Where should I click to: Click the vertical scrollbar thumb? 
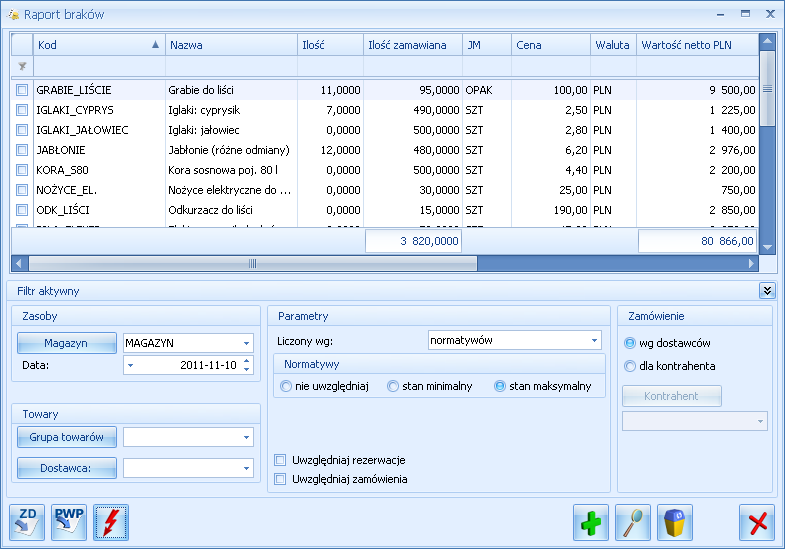767,89
